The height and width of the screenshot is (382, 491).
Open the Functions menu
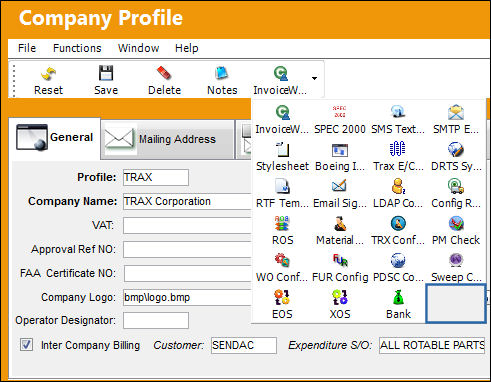click(77, 48)
